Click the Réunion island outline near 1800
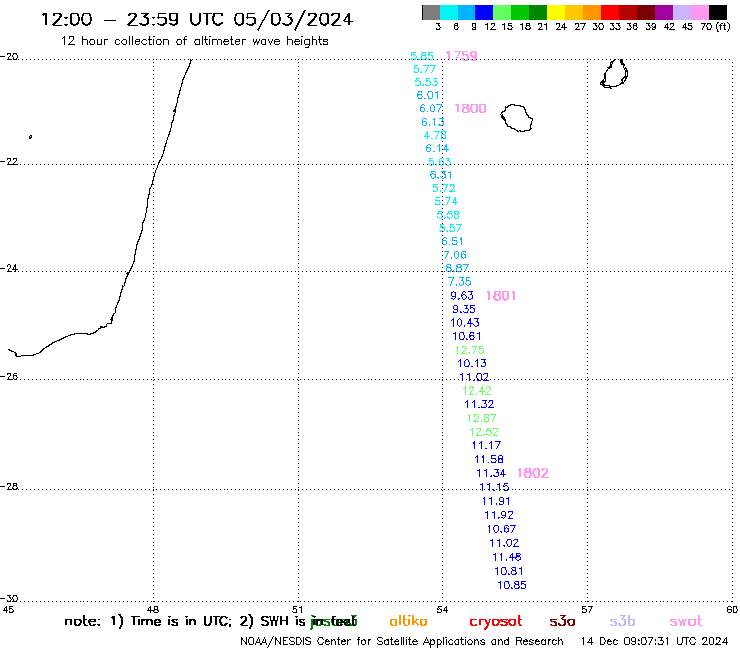Viewport: 740px width, 650px height. pos(517,118)
